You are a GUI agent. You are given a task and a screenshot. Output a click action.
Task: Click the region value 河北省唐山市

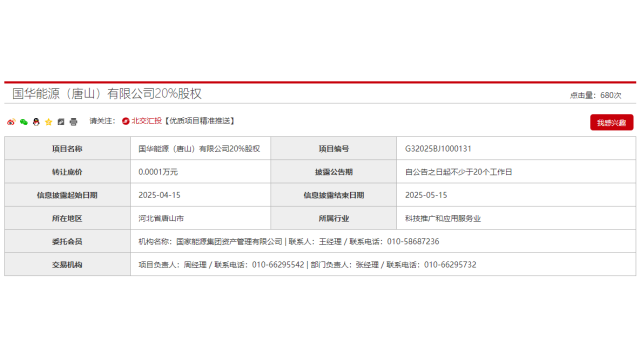click(161, 218)
